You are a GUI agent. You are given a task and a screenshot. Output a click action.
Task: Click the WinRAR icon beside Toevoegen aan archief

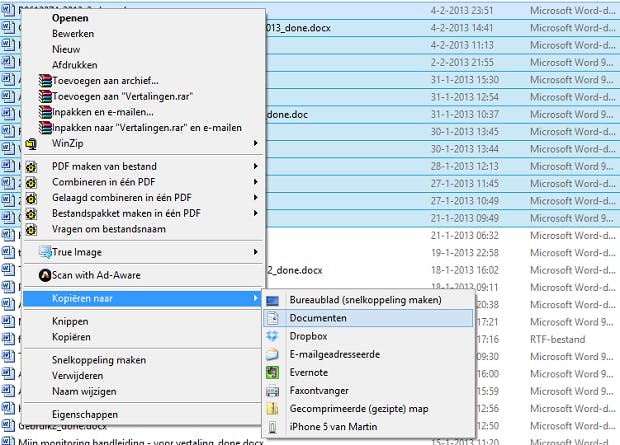tap(45, 81)
